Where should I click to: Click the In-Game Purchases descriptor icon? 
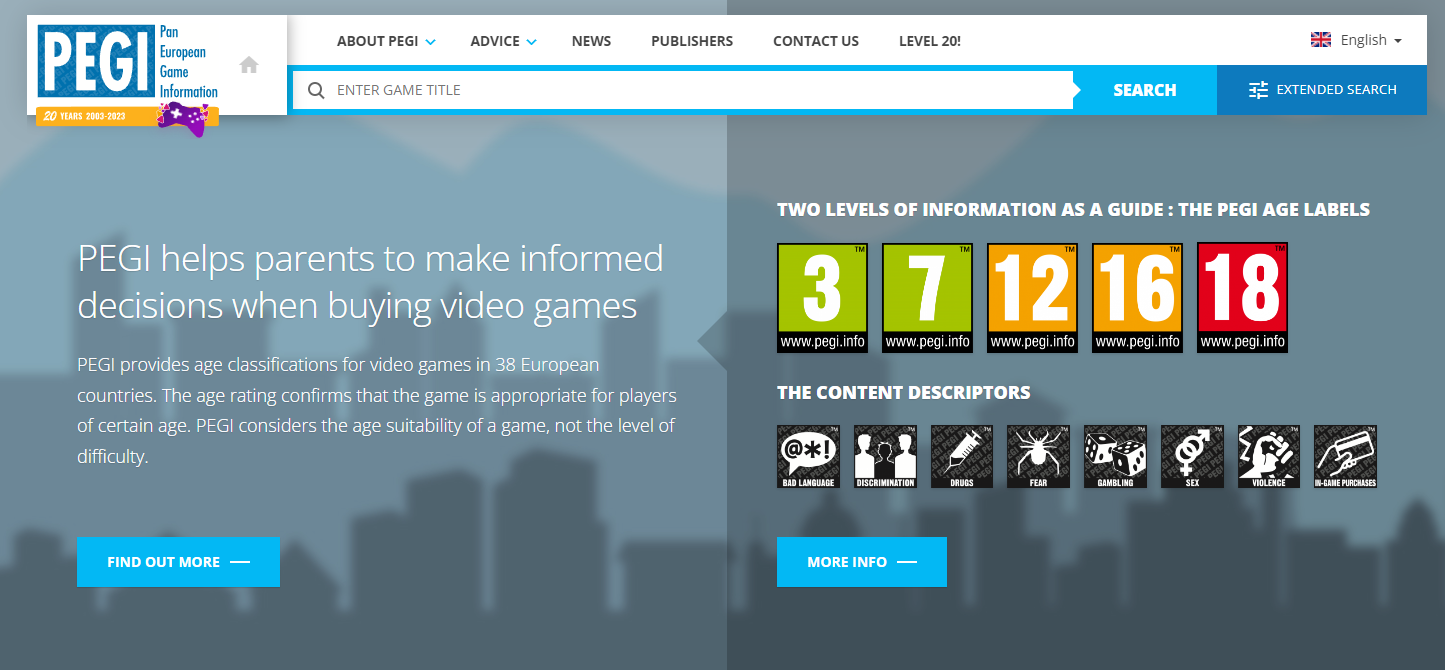point(1345,457)
